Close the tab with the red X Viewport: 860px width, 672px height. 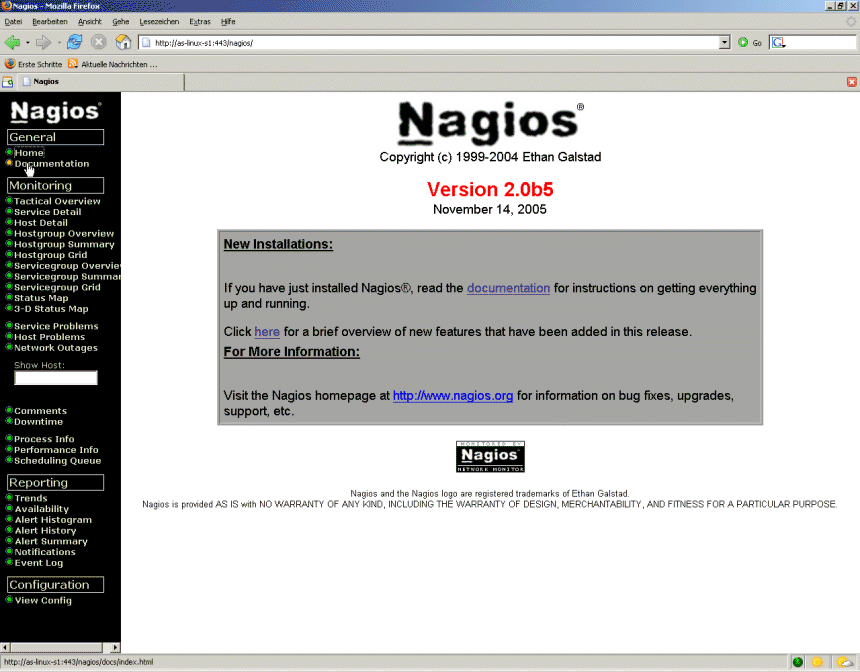[851, 82]
